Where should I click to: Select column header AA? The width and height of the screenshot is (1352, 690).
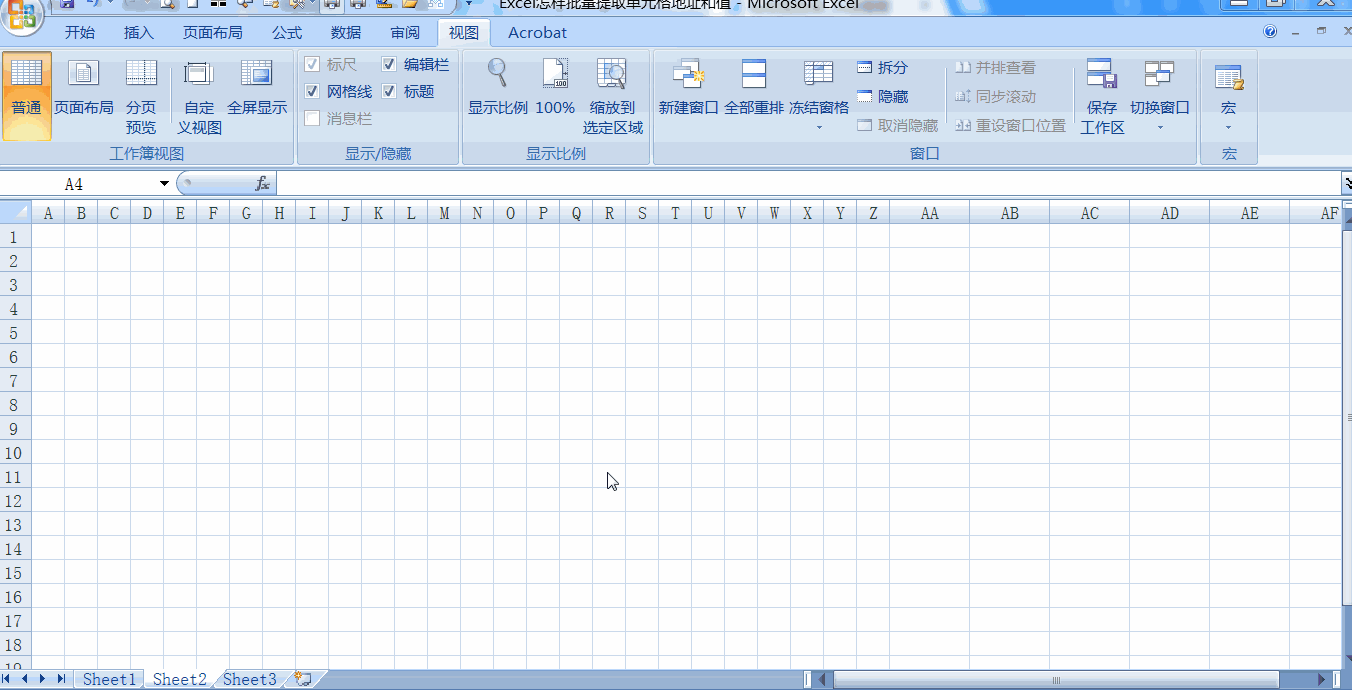[x=929, y=213]
